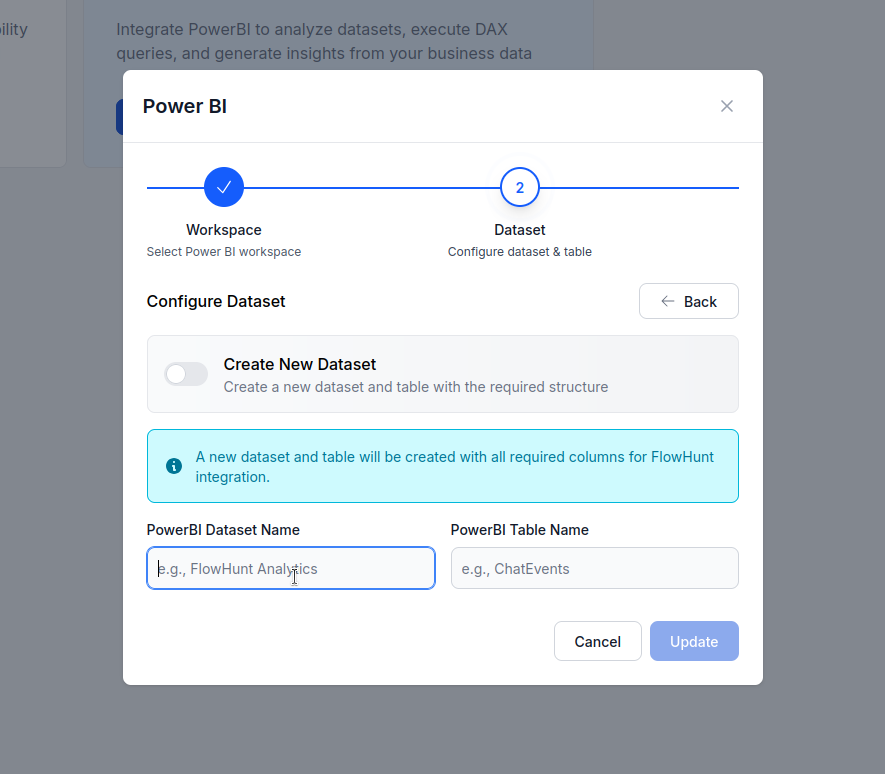Click the "PowerBI Dataset Name" label
This screenshot has width=885, height=774.
pos(223,530)
